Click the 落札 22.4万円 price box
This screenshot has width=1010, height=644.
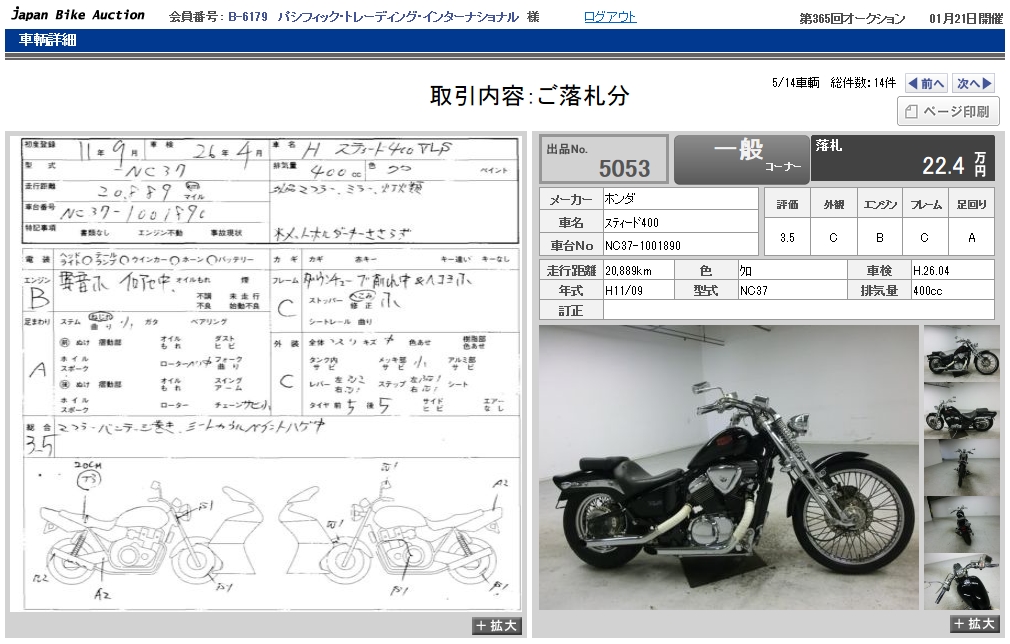tap(903, 159)
